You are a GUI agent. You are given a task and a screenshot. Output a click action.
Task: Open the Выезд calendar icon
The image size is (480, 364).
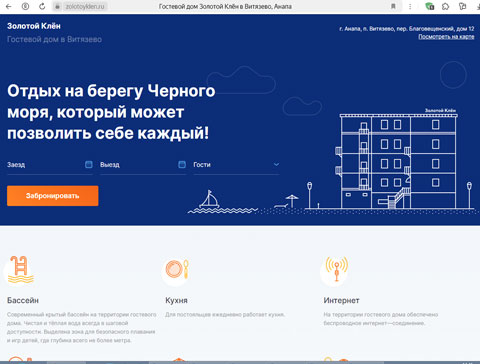coord(182,164)
